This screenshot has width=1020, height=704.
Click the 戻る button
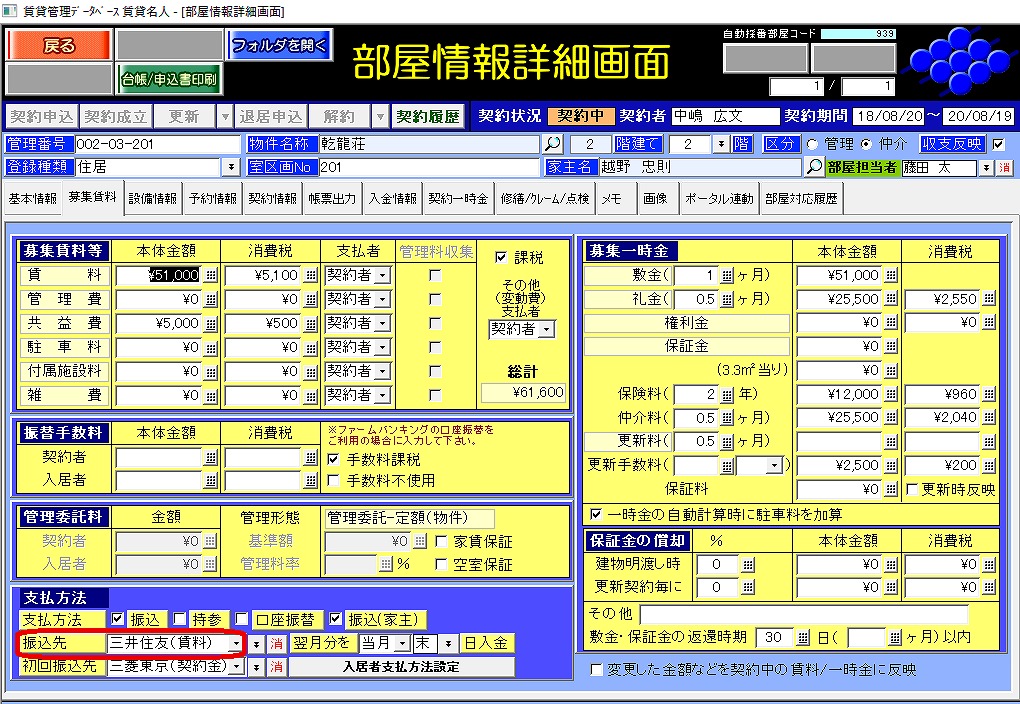(59, 45)
